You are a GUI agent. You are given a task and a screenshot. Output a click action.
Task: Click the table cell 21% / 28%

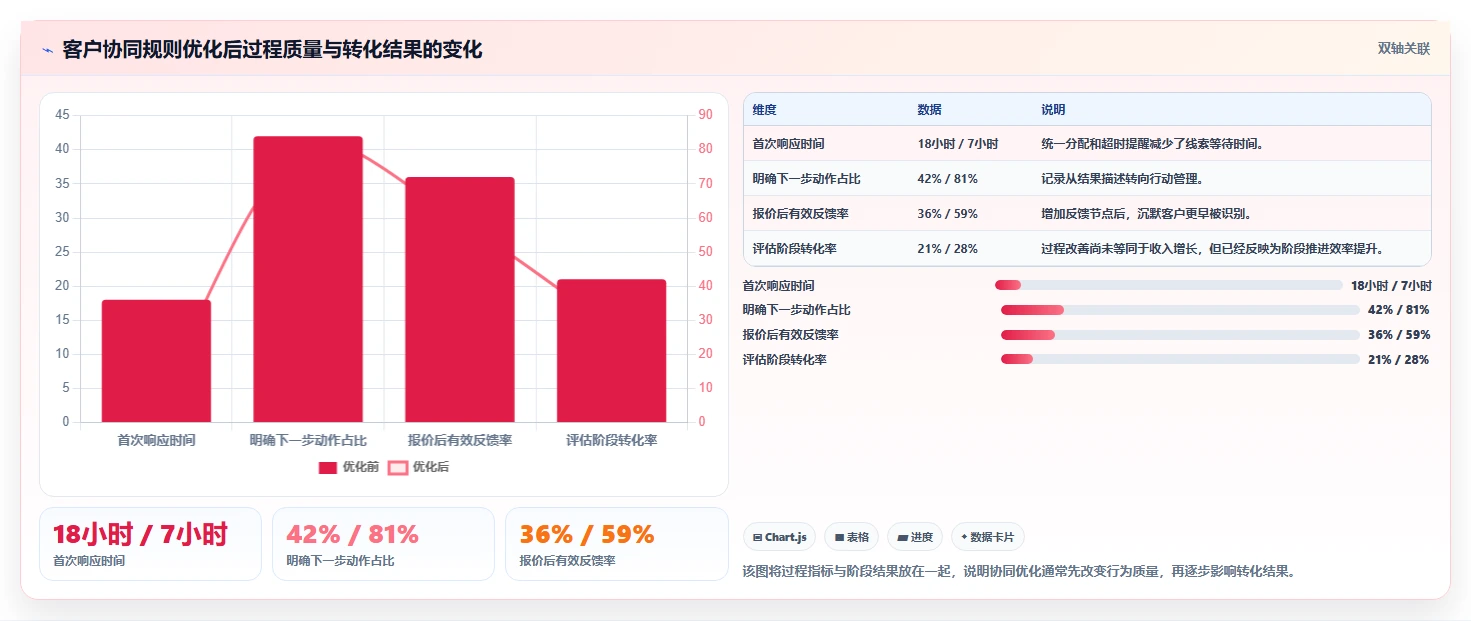947,249
